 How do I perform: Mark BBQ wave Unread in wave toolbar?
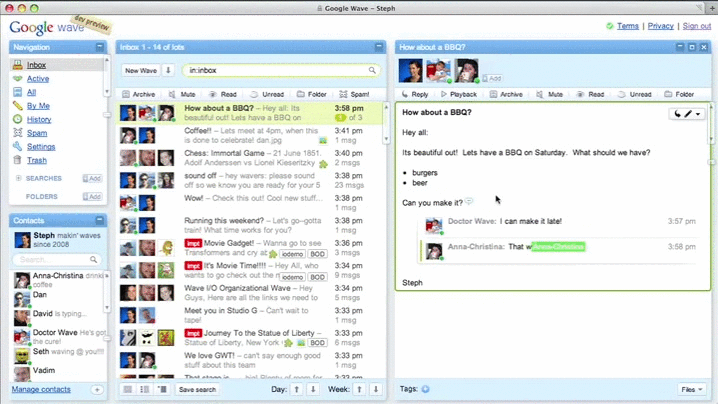pos(635,94)
